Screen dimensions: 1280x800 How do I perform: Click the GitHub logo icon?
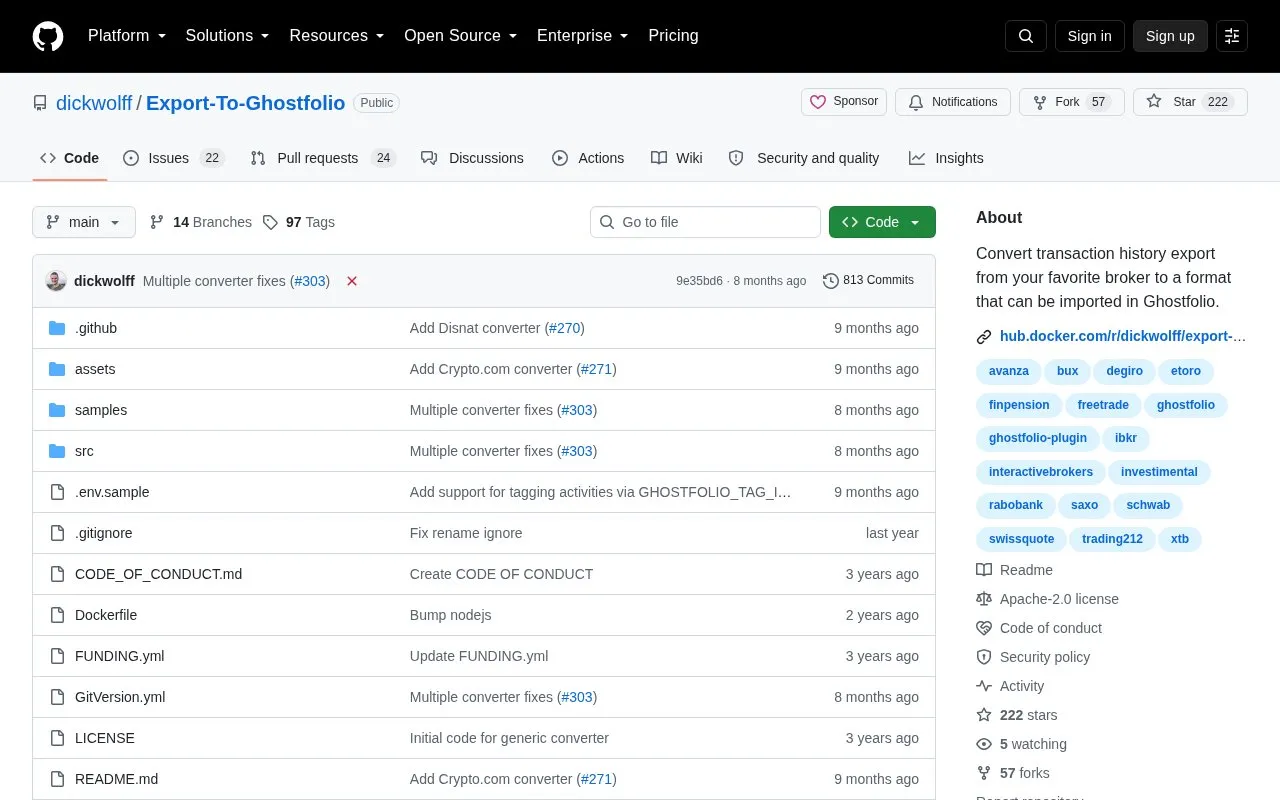[x=48, y=36]
